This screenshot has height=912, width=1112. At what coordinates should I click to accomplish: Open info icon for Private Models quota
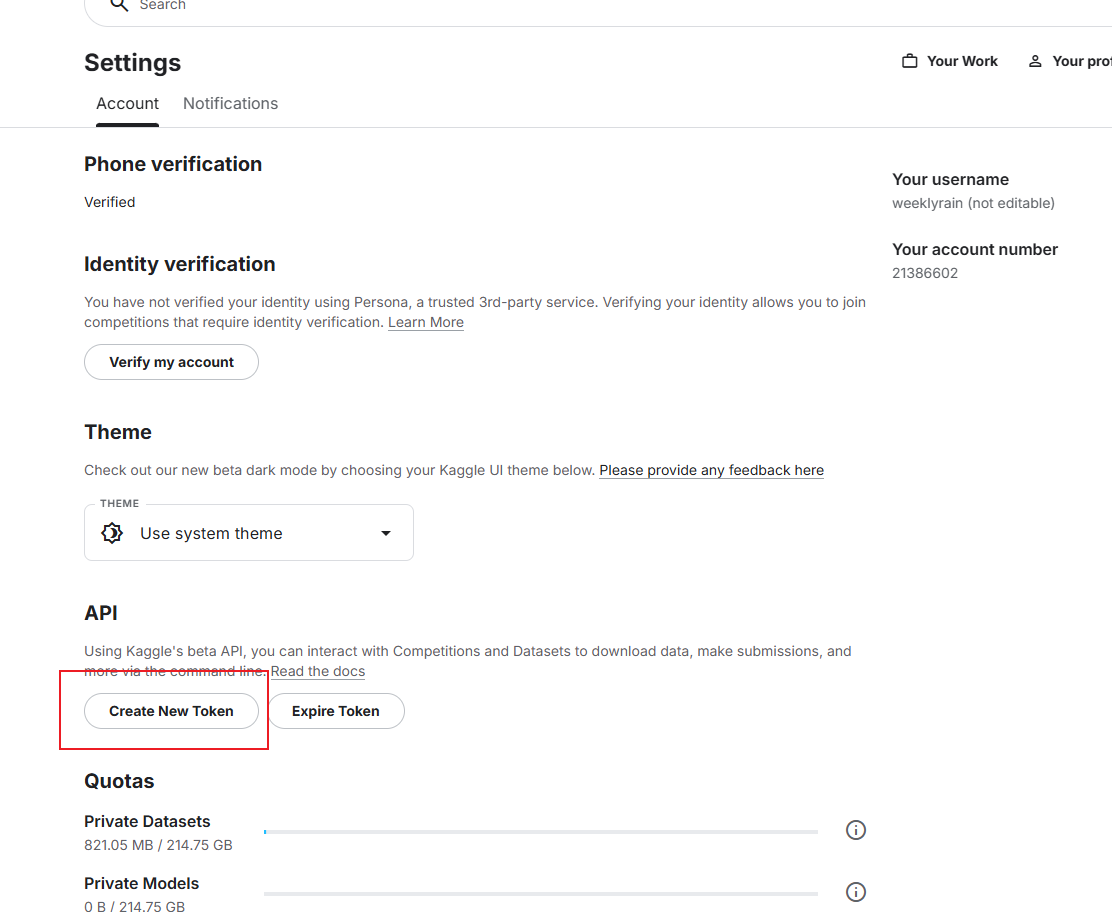(x=856, y=891)
